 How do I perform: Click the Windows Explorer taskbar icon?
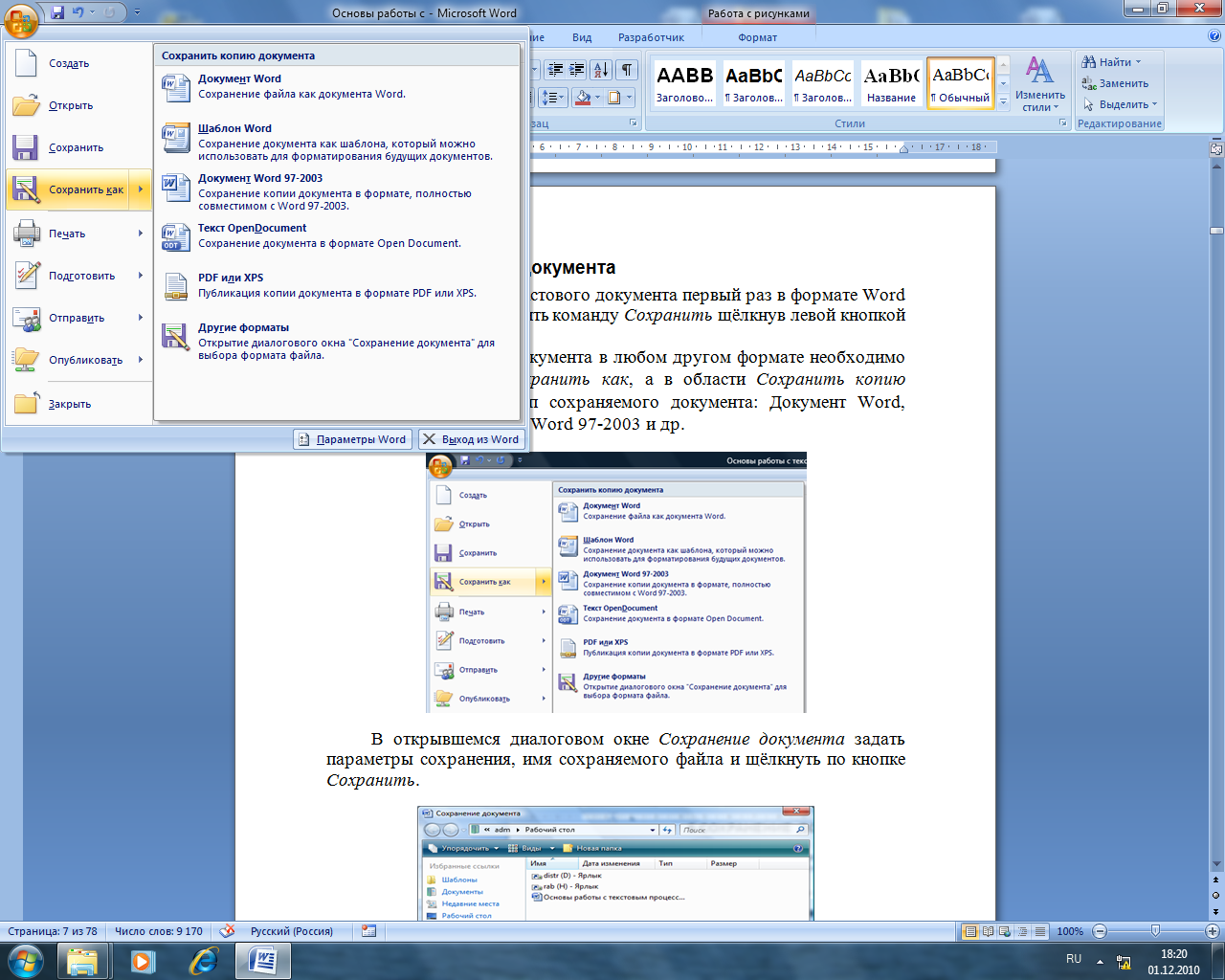coord(83,960)
